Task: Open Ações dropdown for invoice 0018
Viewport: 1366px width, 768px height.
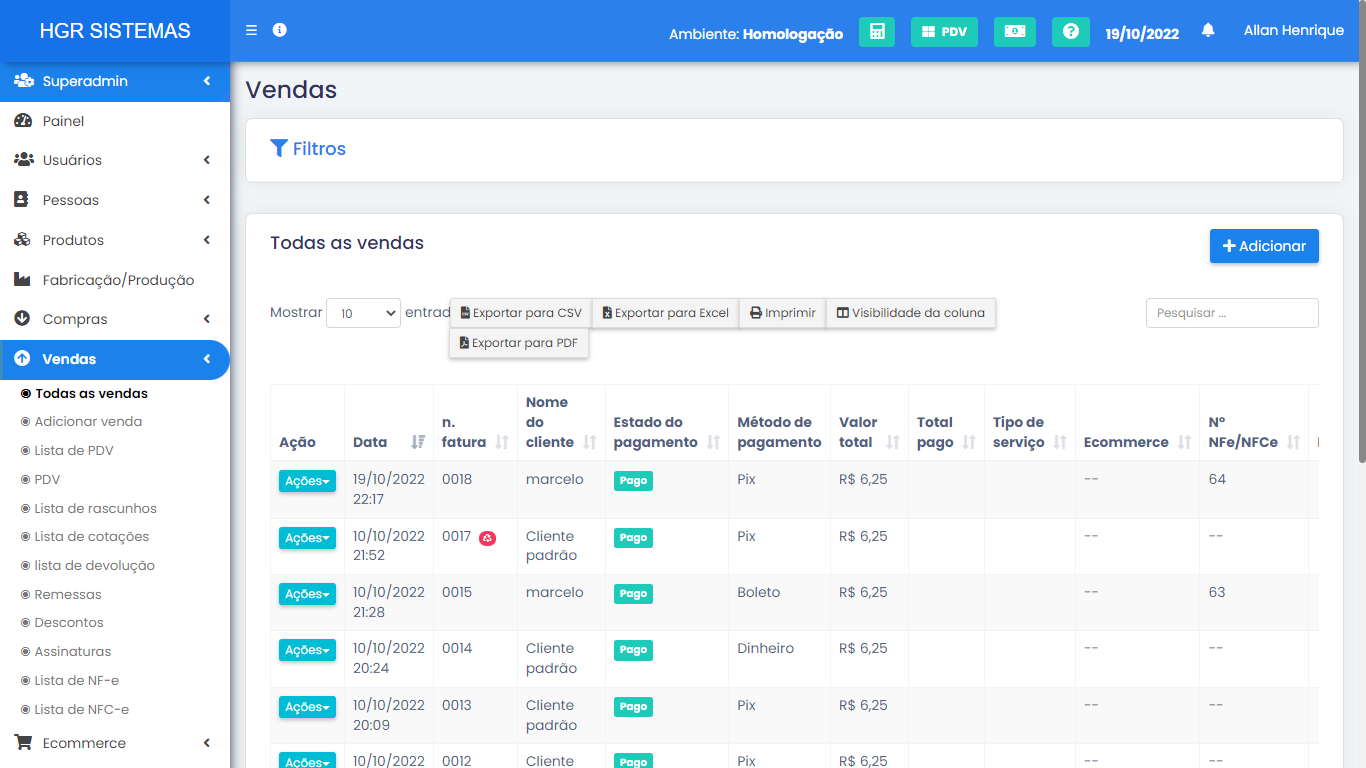Action: click(x=307, y=481)
